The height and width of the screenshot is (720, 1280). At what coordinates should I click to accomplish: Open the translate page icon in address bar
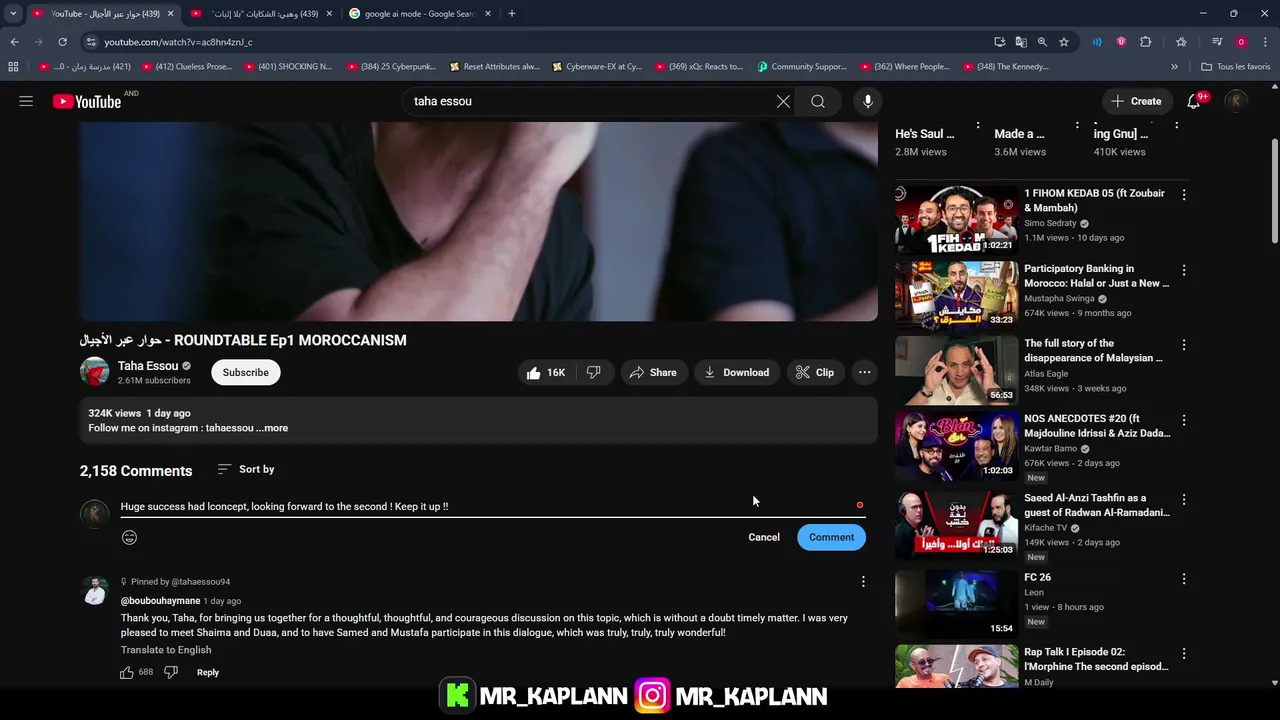[1021, 42]
